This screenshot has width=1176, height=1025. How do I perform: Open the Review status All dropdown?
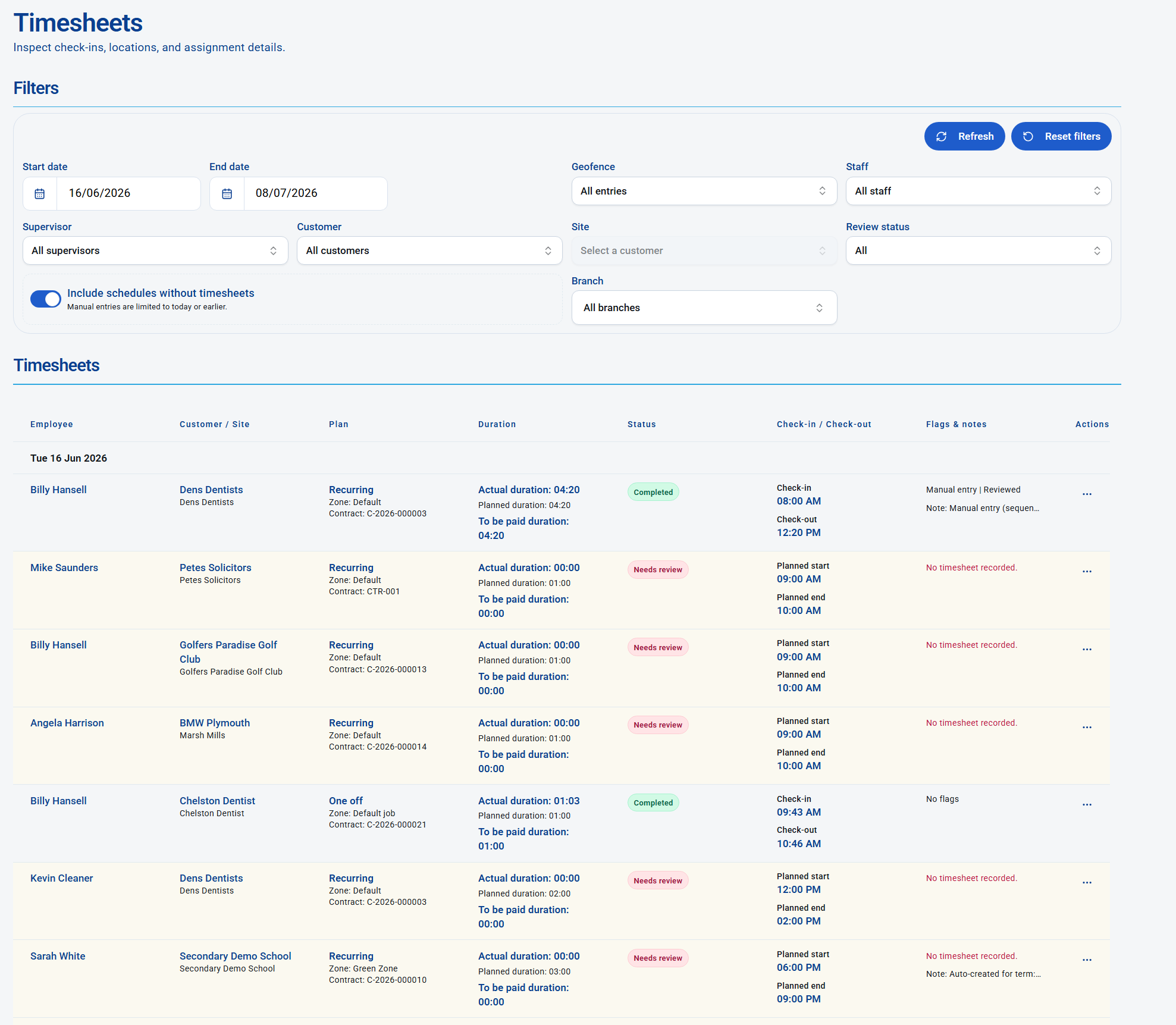point(978,250)
